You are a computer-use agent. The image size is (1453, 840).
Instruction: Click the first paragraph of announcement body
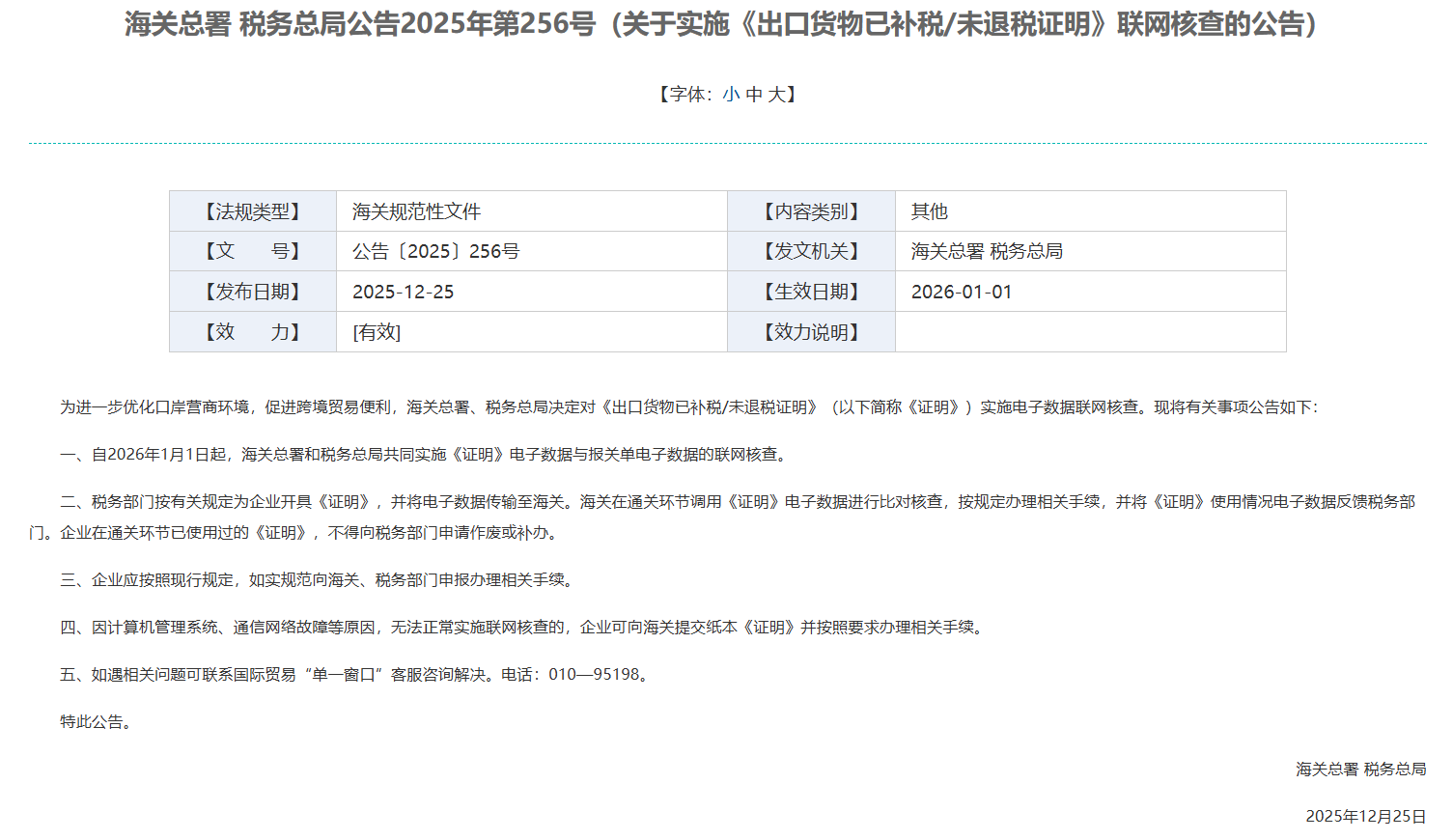coord(726,406)
